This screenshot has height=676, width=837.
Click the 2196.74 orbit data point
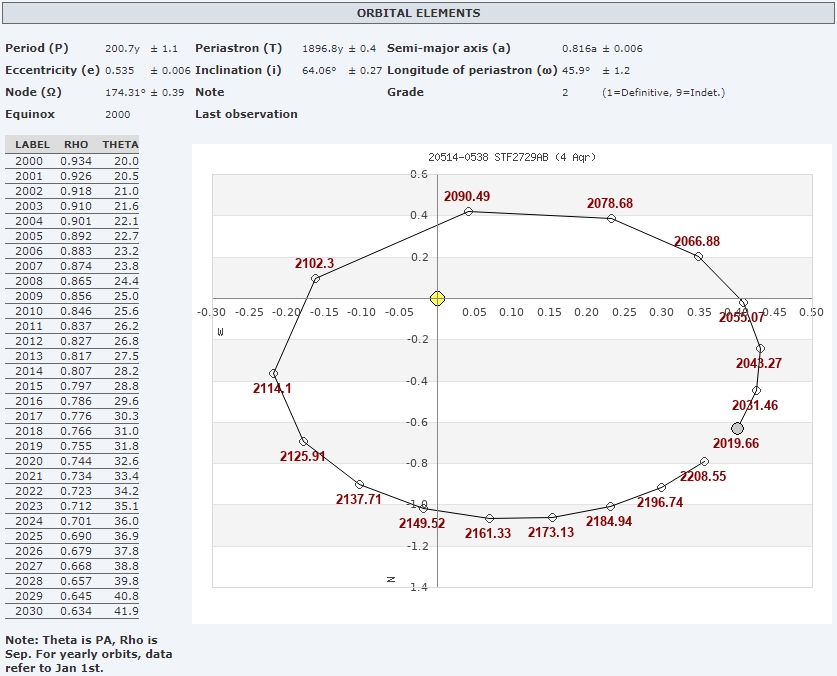pyautogui.click(x=661, y=487)
